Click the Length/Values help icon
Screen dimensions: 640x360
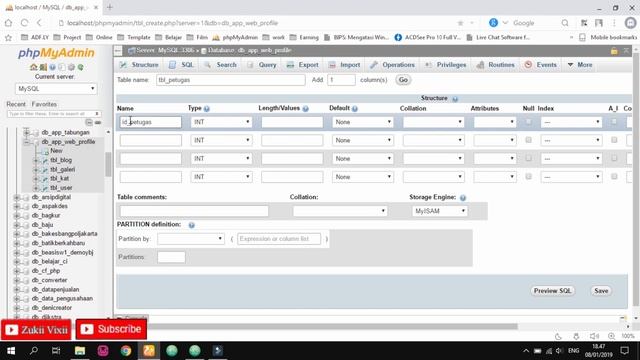click(305, 109)
